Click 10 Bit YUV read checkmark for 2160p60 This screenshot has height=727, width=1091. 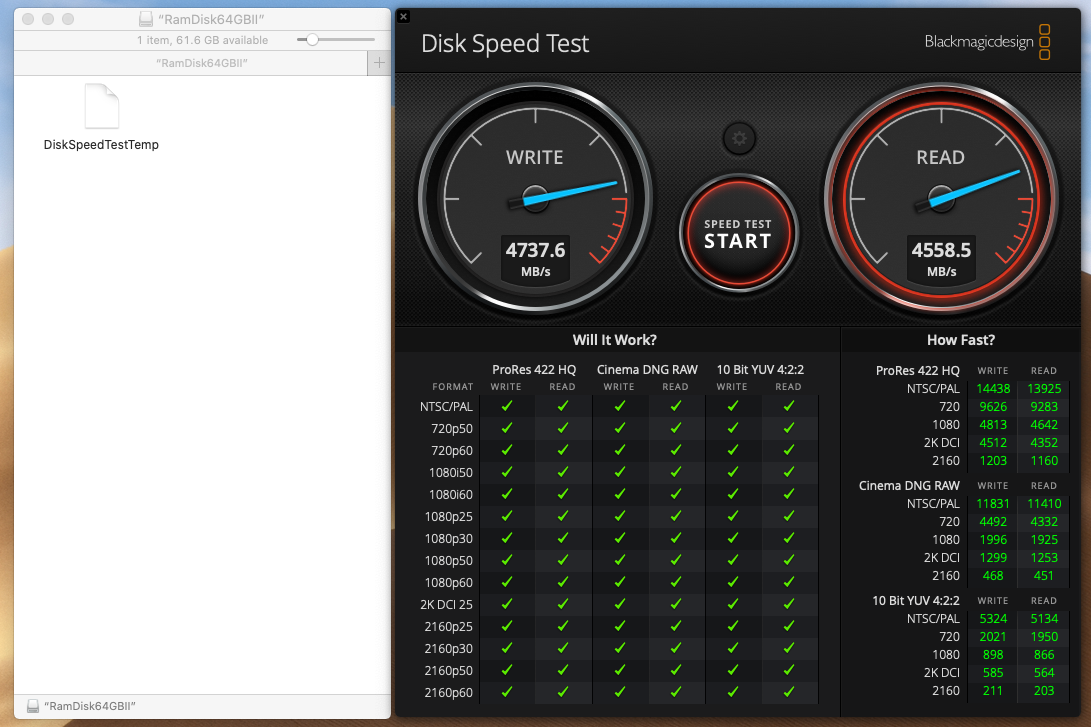click(789, 692)
